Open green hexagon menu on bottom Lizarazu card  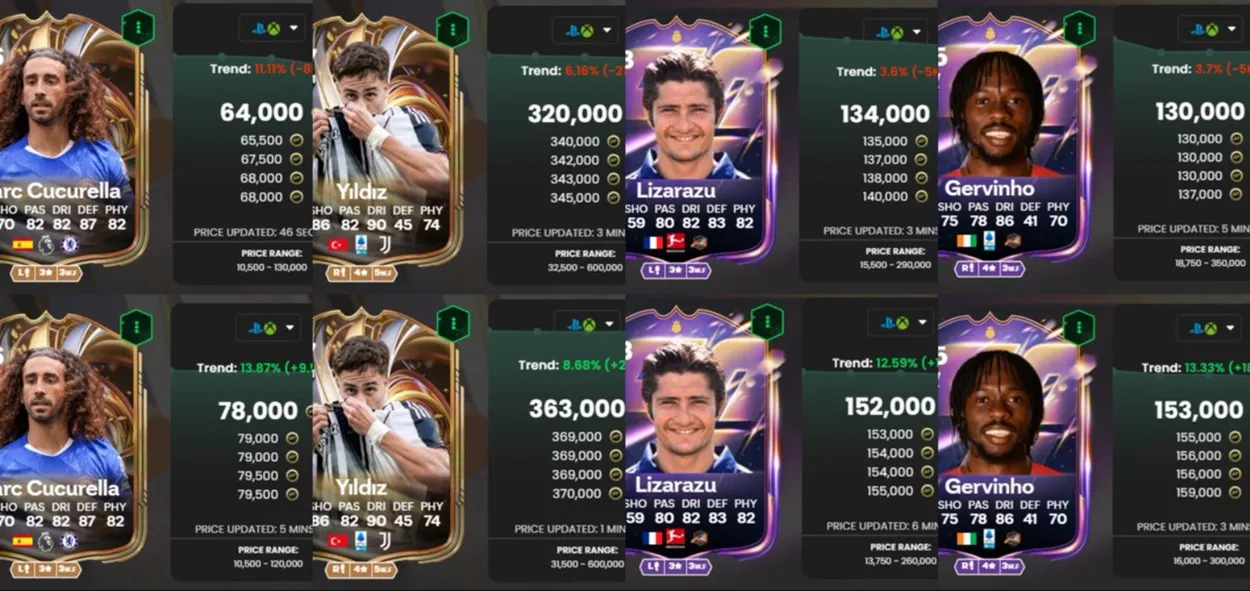(767, 322)
